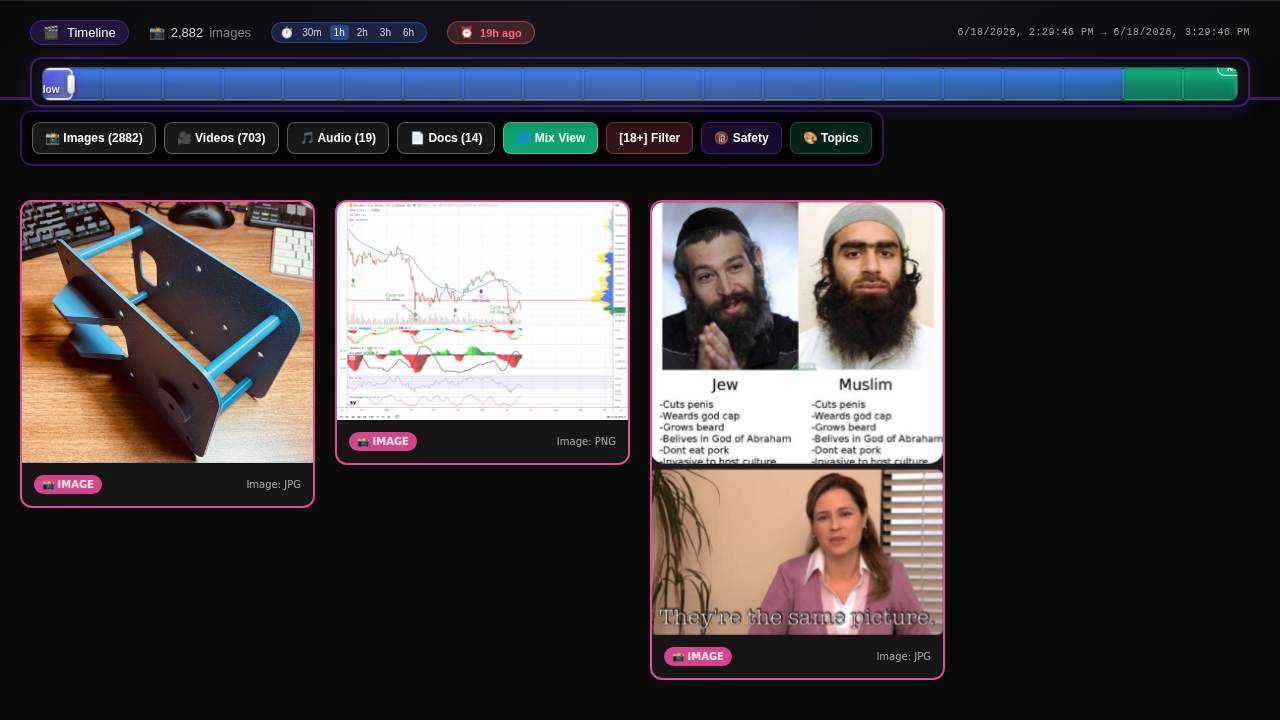
Task: Select the 1h time range
Action: tap(339, 33)
